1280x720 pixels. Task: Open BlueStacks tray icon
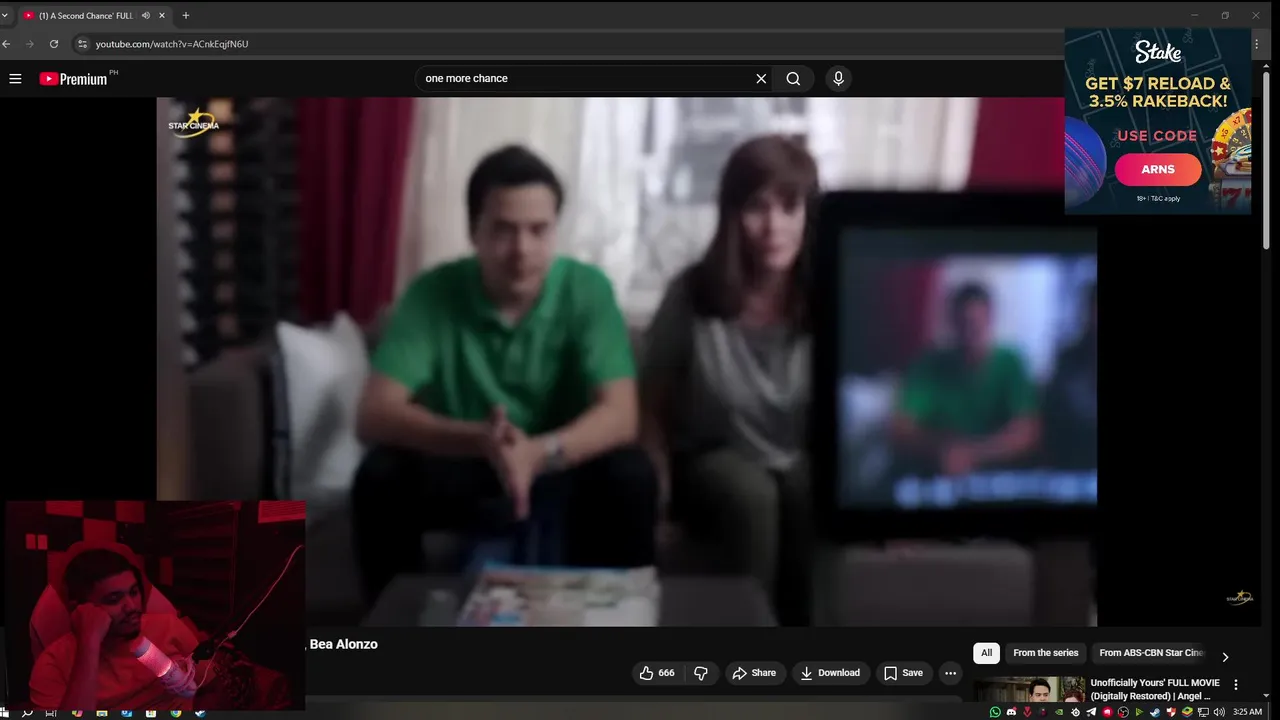[x=1187, y=712]
